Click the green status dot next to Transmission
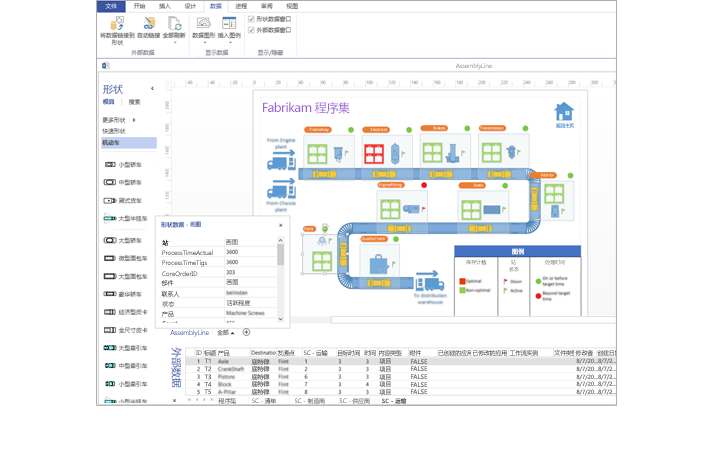Screen dimensions: 713x454 (525, 129)
